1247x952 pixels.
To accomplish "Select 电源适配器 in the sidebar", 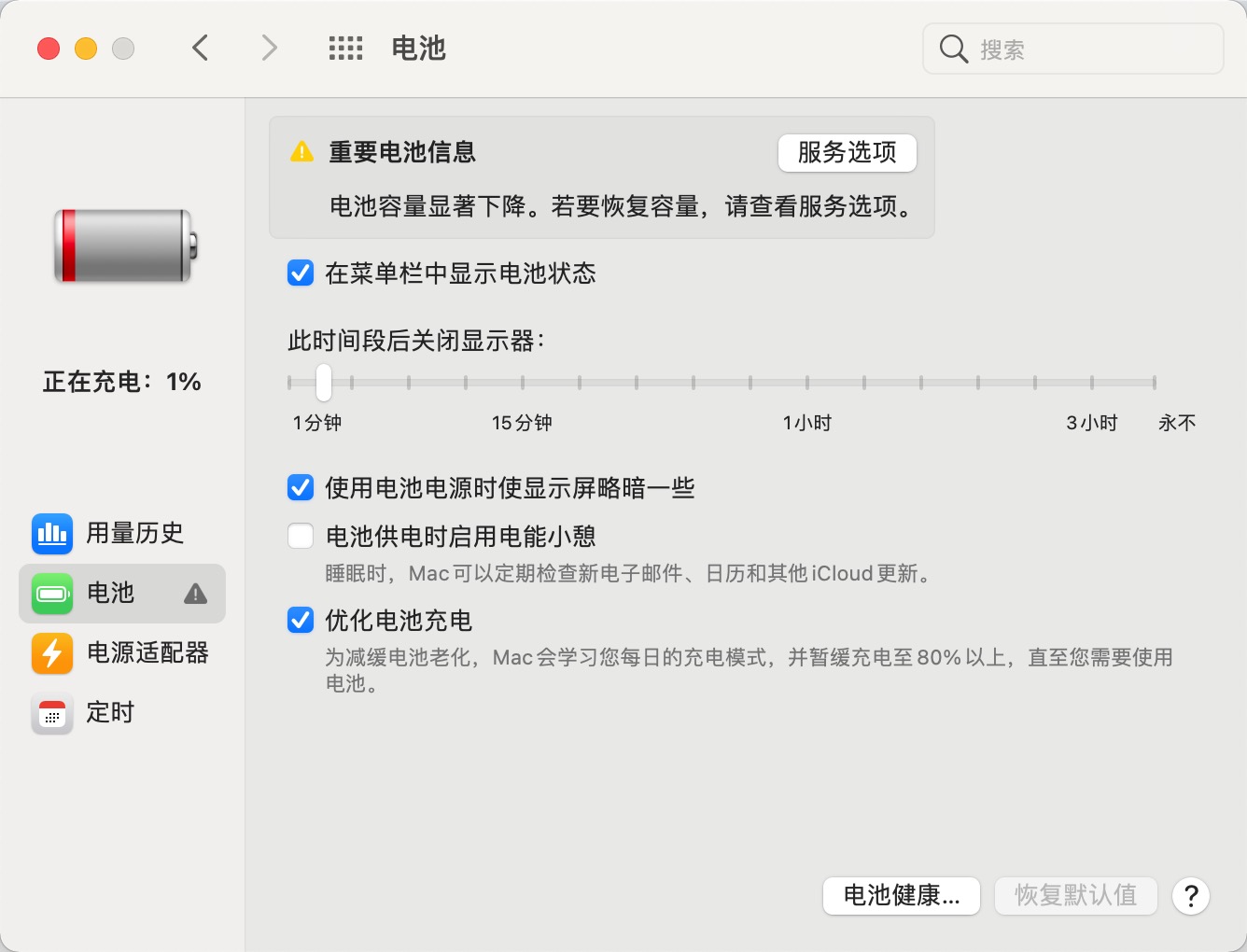I will [x=147, y=653].
